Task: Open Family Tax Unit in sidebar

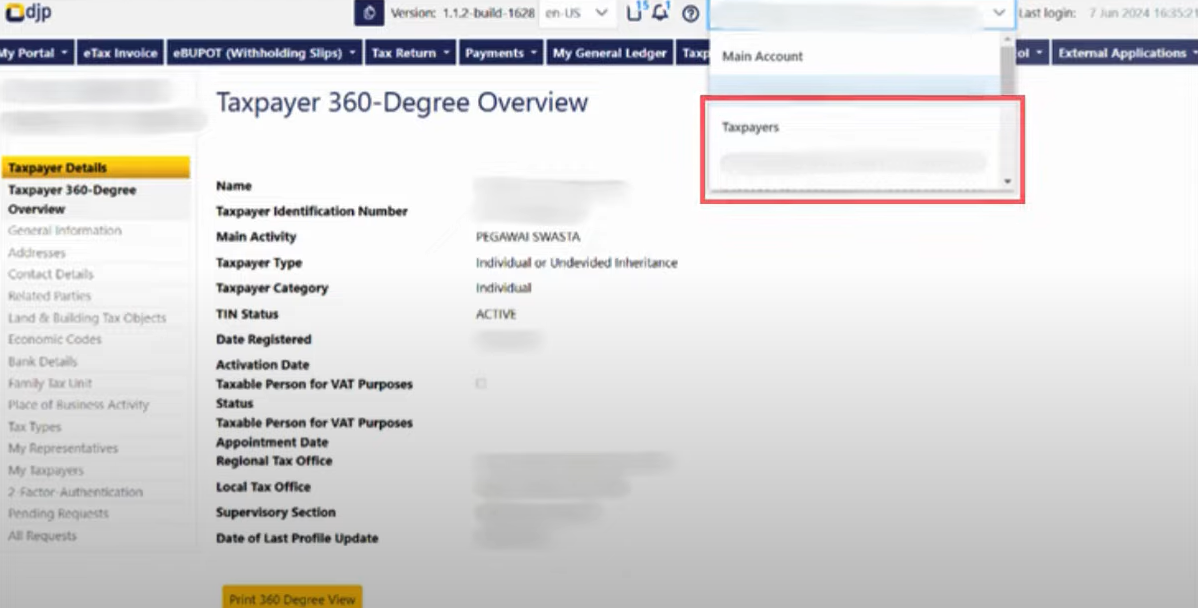Action: pyautogui.click(x=50, y=383)
